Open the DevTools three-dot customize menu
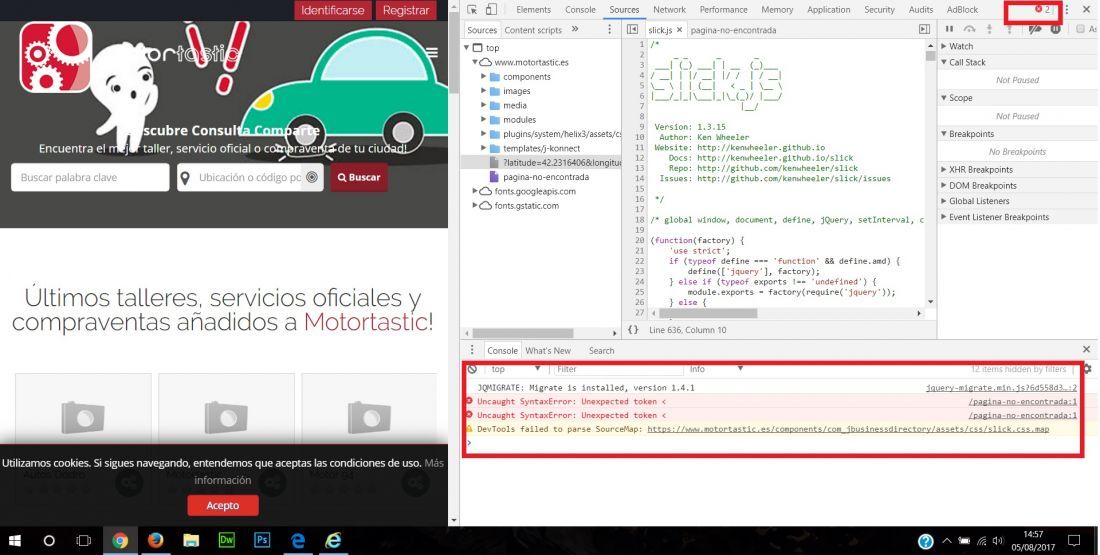The width and height of the screenshot is (1100, 555). coord(1067,10)
